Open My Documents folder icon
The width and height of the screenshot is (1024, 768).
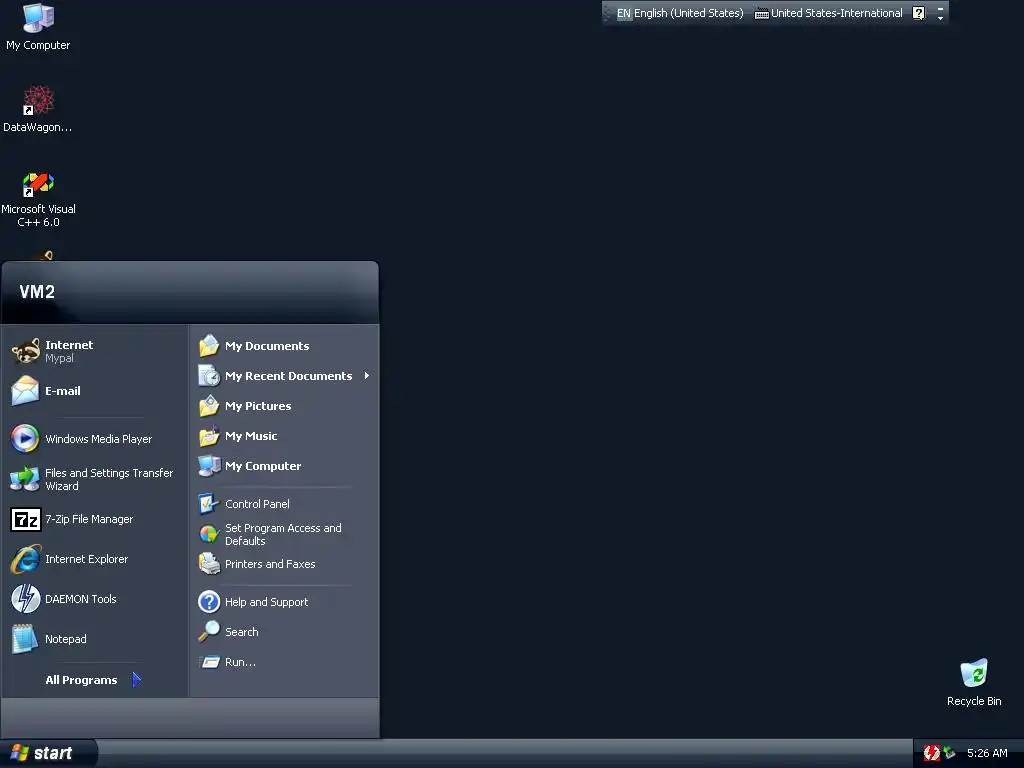tap(209, 345)
